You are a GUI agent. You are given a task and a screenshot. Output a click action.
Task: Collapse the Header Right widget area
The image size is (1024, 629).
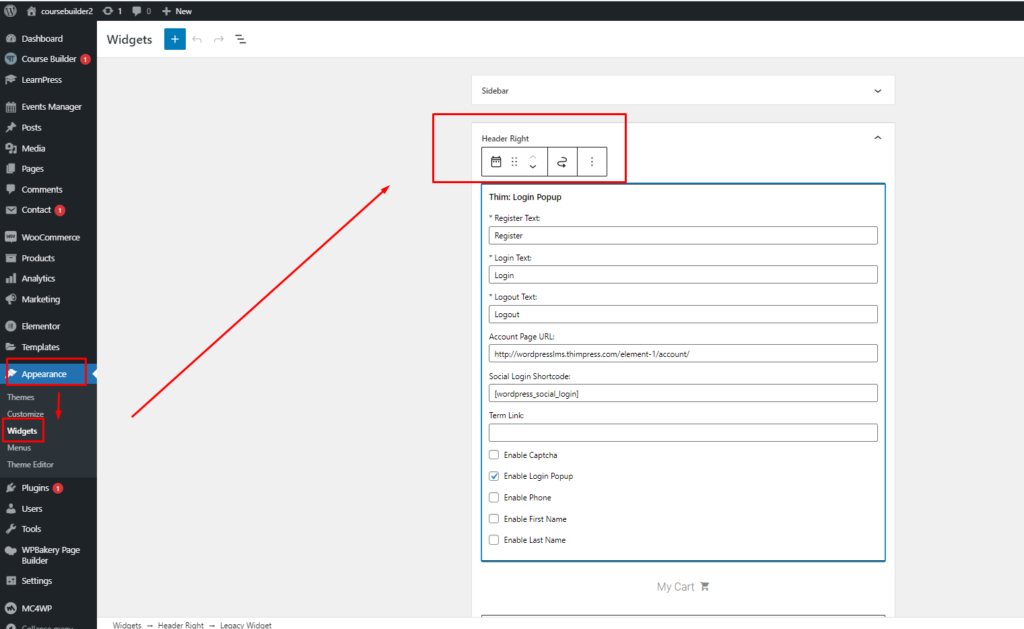click(x=878, y=138)
